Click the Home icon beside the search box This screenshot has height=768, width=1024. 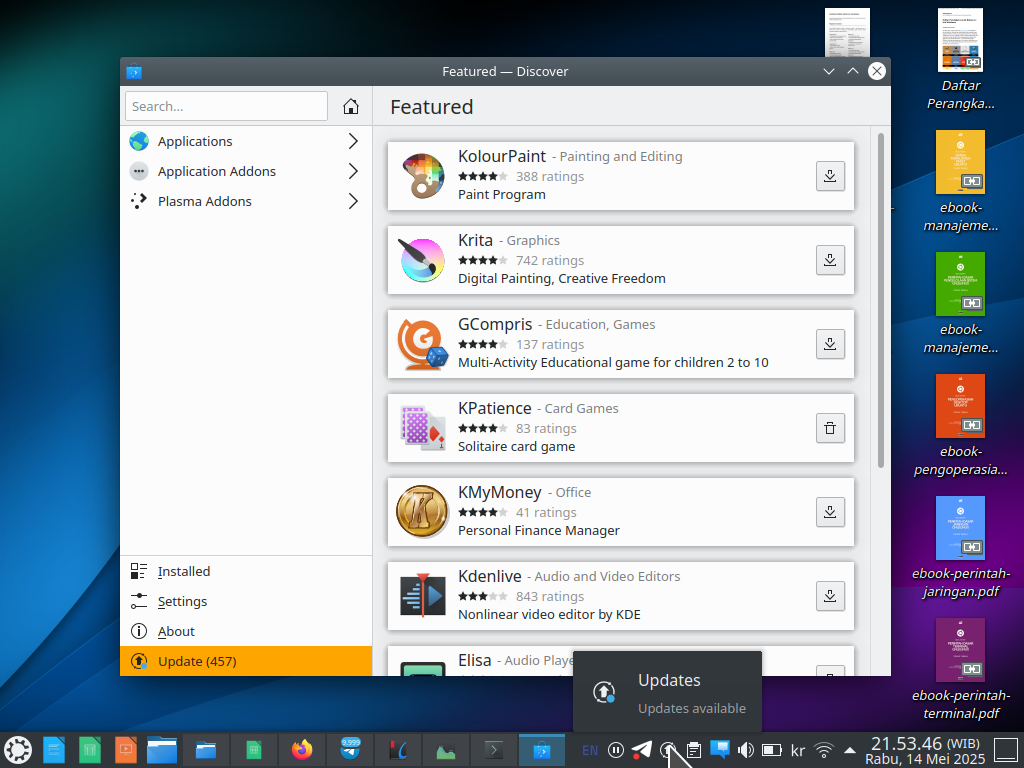[351, 106]
